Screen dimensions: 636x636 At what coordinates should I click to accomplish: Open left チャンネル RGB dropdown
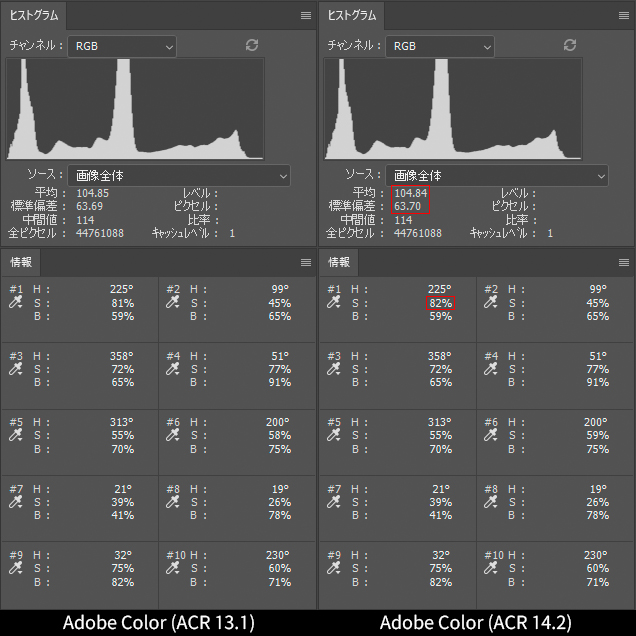pos(122,46)
